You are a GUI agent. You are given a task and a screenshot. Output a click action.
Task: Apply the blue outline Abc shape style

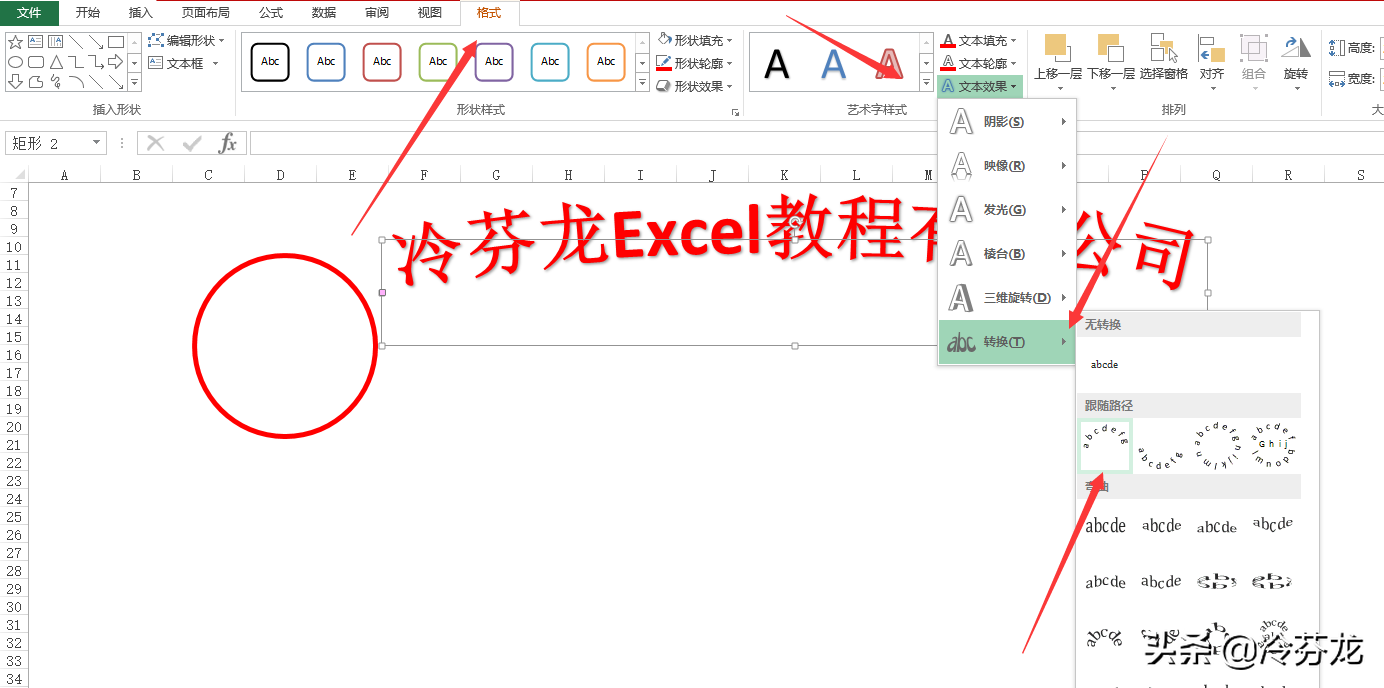[x=326, y=62]
